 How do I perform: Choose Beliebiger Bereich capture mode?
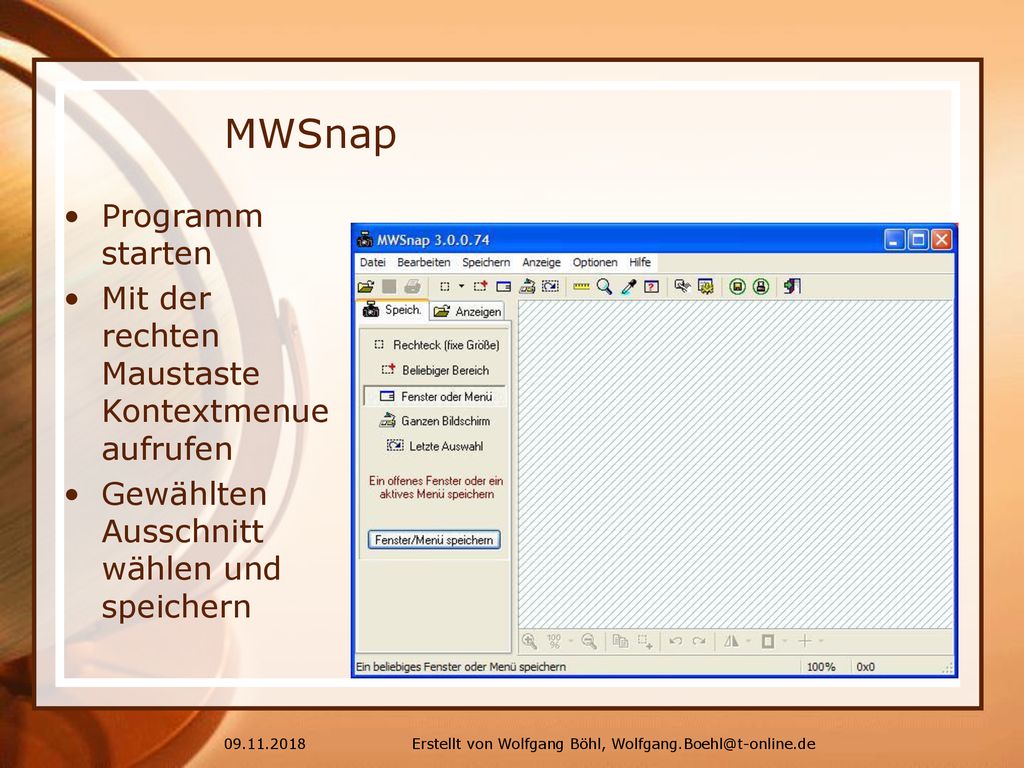[435, 370]
